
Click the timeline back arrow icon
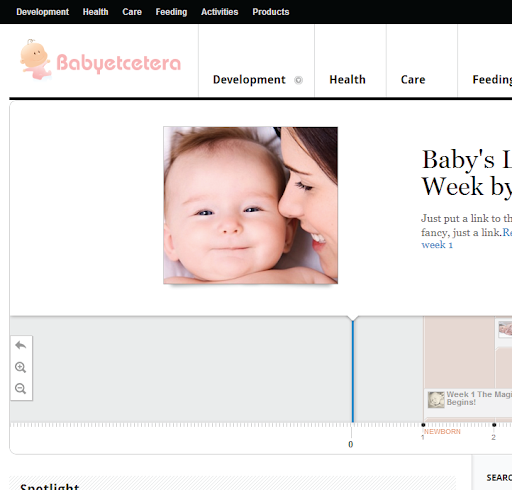[x=21, y=345]
